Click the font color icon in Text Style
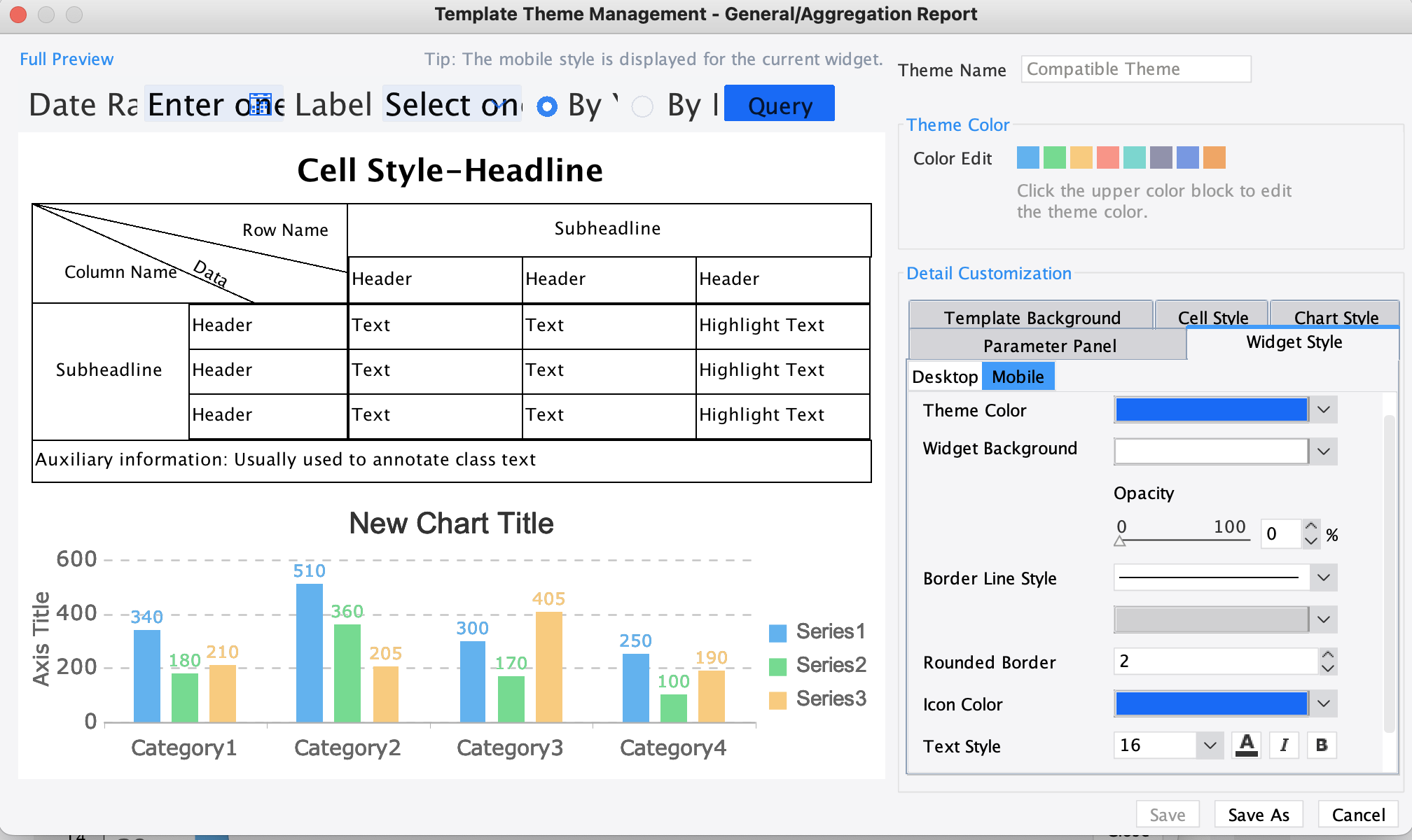The image size is (1412, 840). [1246, 745]
